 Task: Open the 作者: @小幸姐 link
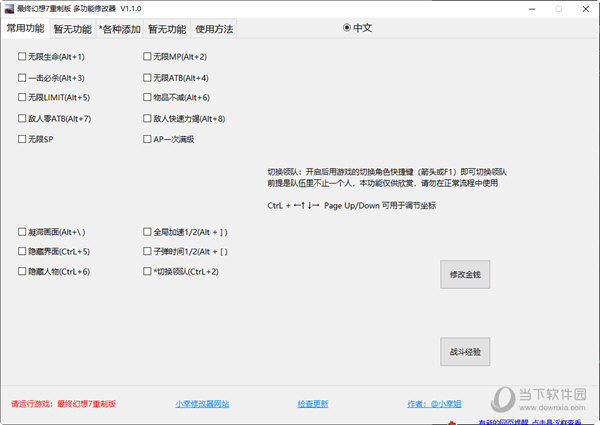tap(434, 404)
